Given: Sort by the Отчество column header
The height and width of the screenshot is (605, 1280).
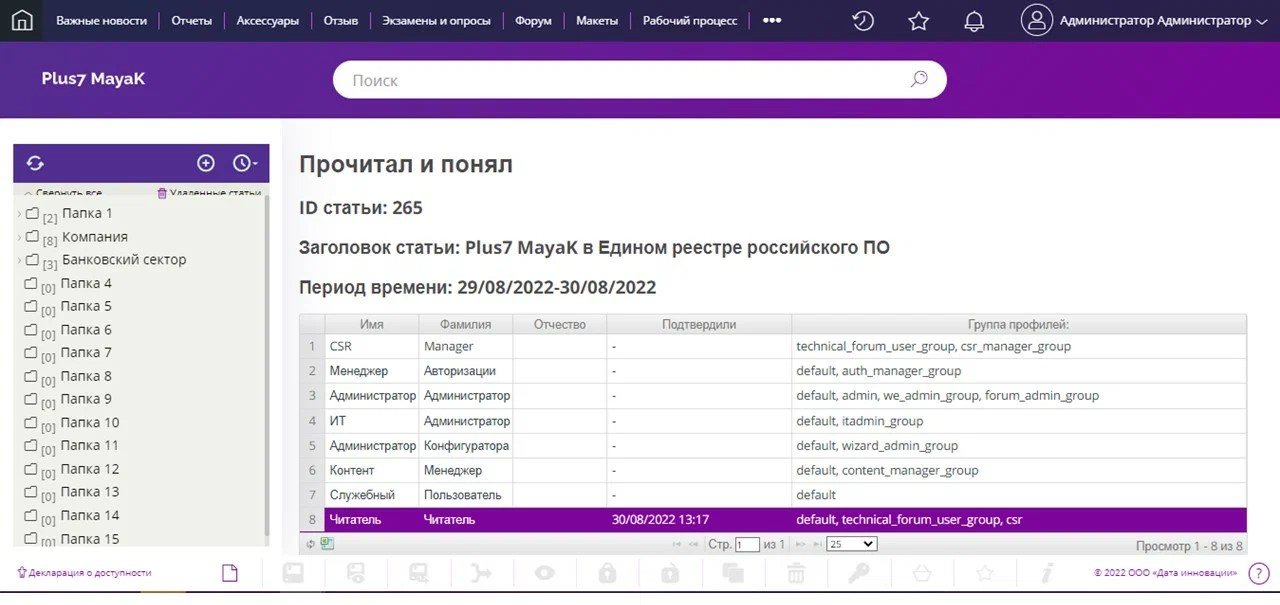Looking at the screenshot, I should (x=560, y=324).
